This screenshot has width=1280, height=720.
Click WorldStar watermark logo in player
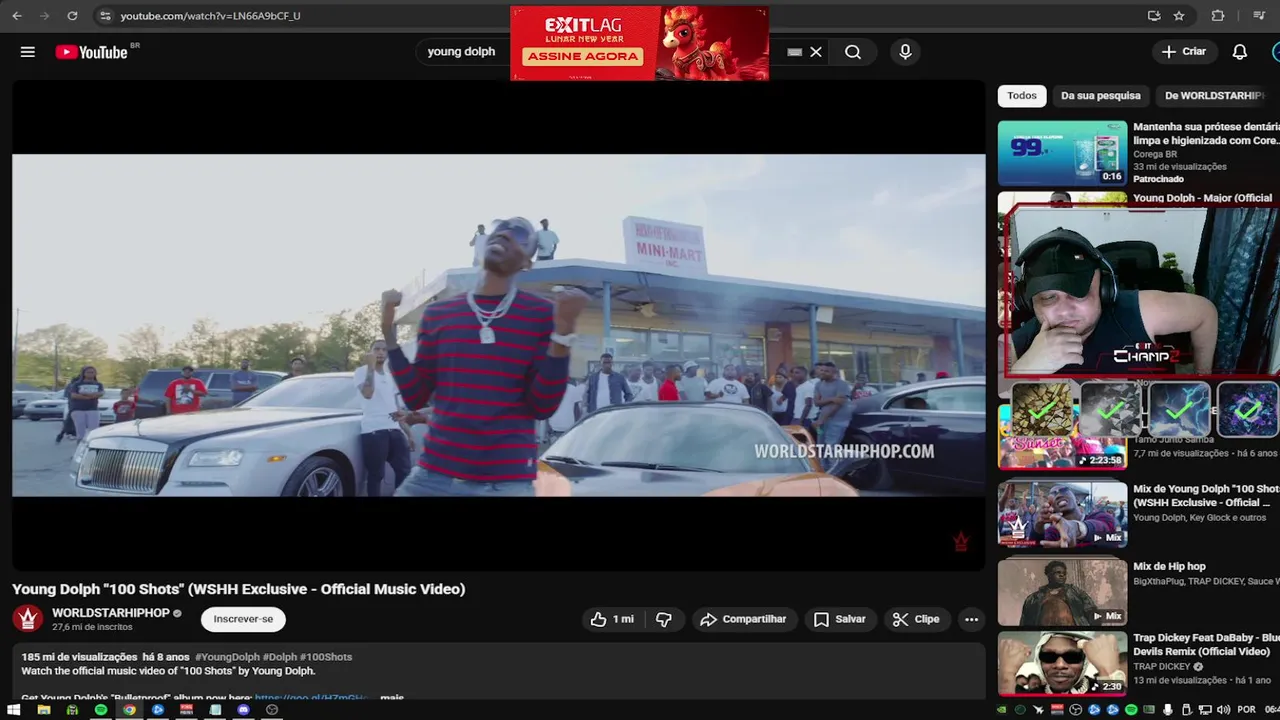pyautogui.click(x=961, y=542)
